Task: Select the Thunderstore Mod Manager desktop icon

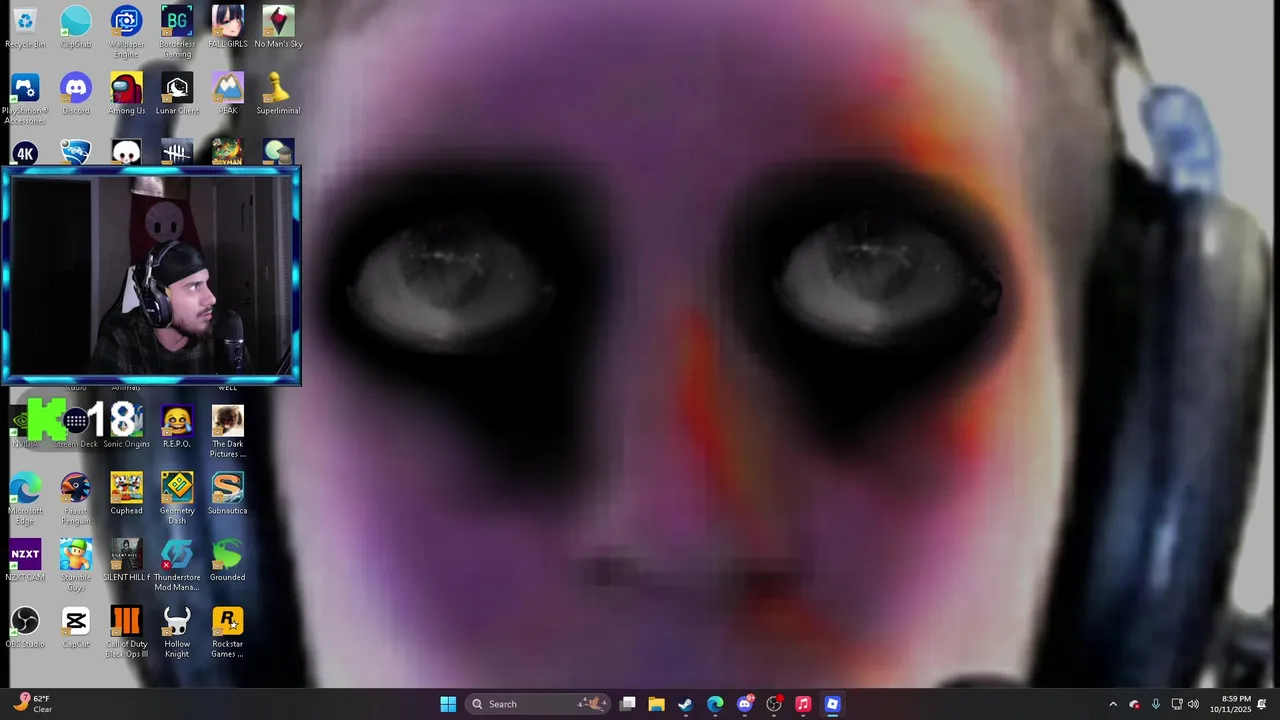Action: coord(177,565)
